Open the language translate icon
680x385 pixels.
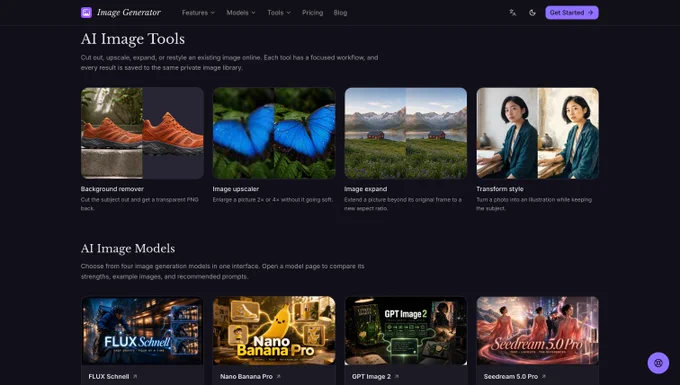point(513,13)
